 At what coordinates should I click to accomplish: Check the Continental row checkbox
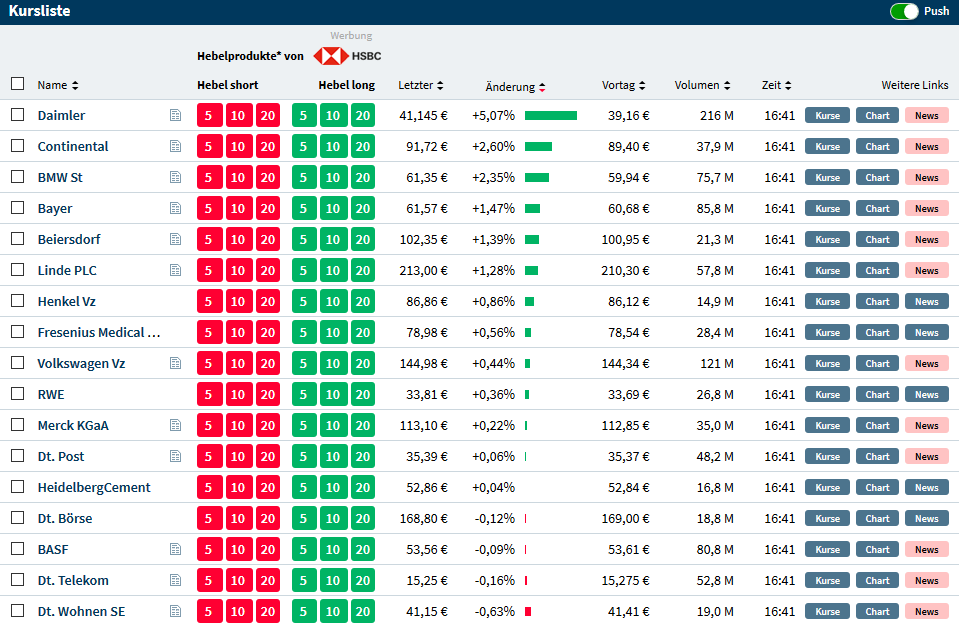click(x=18, y=146)
